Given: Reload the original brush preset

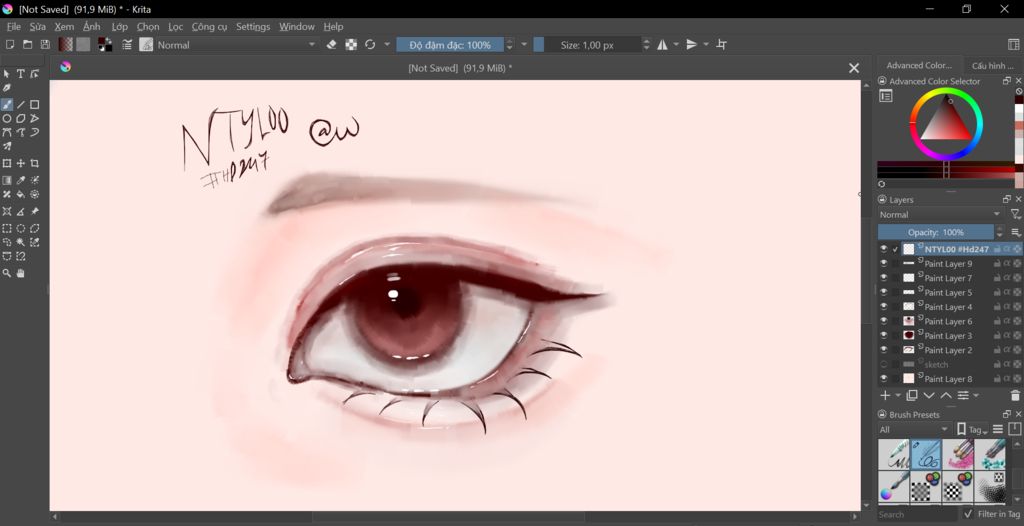Looking at the screenshot, I should 370,44.
